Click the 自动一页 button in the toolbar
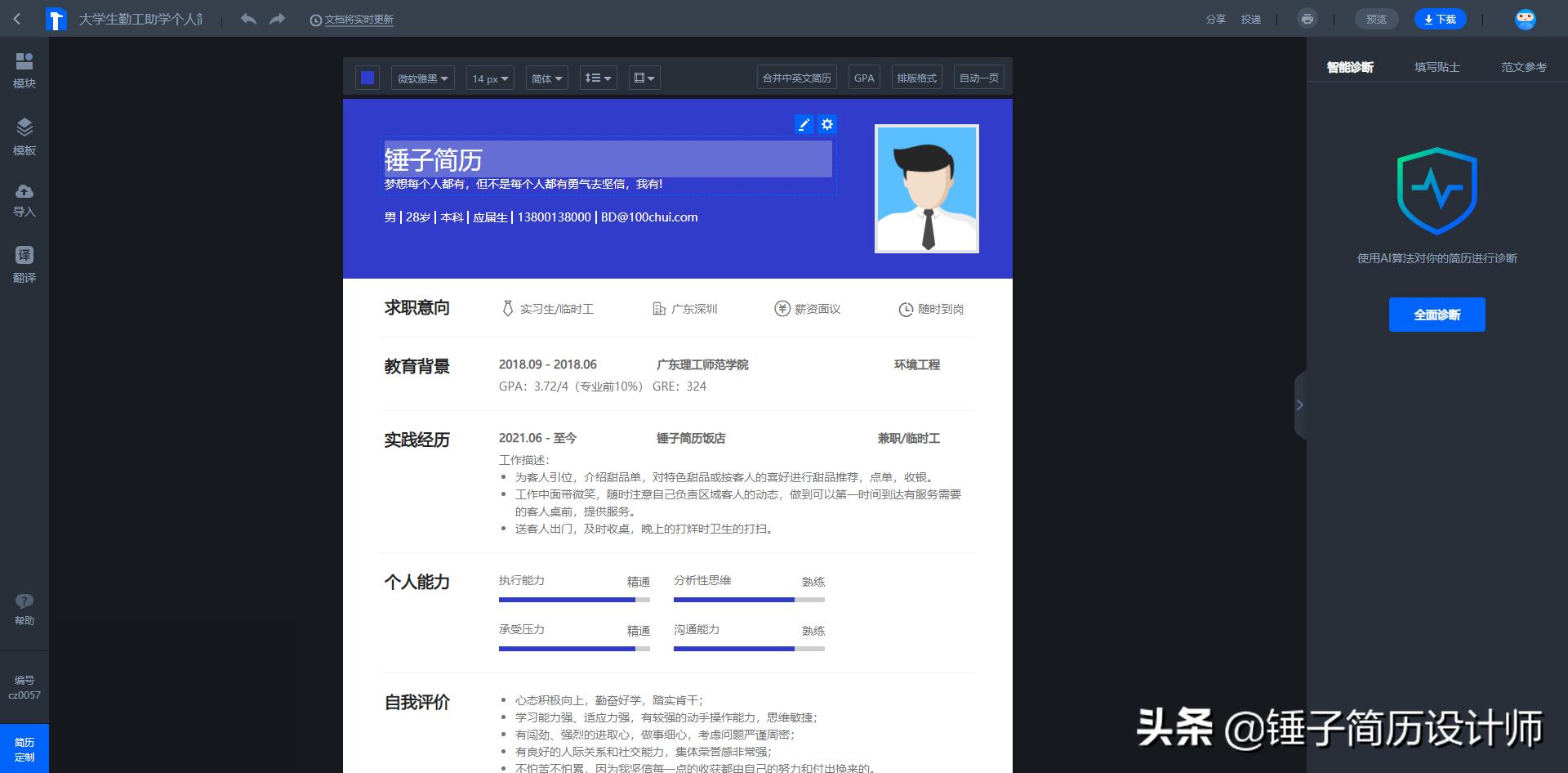 point(978,77)
